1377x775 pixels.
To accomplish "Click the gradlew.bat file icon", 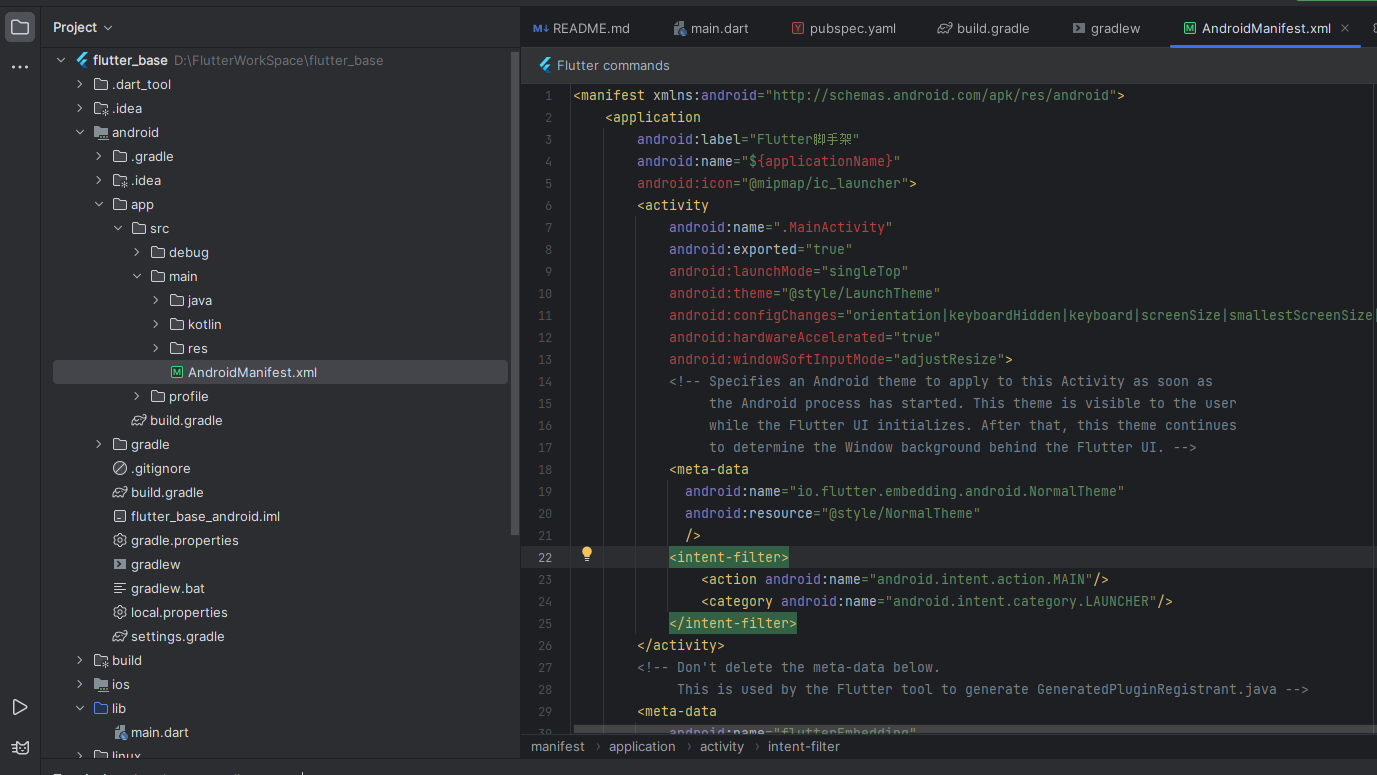I will [x=120, y=588].
